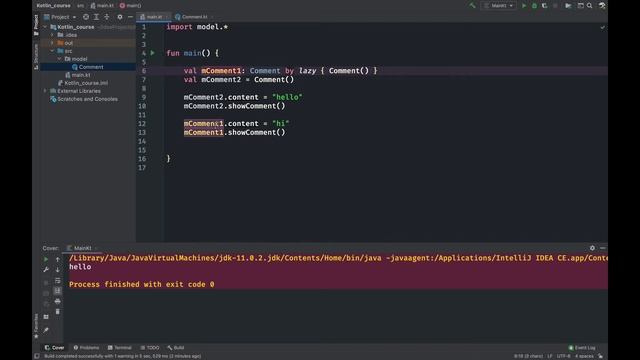Click Kotlin_course in the breadcrumb bar

pyautogui.click(x=53, y=6)
